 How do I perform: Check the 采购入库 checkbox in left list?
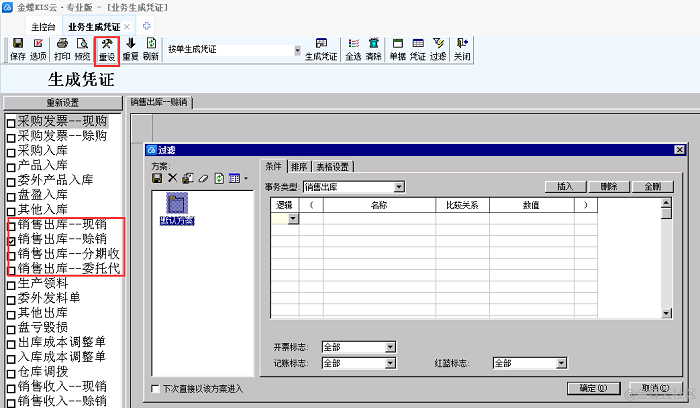tap(11, 150)
